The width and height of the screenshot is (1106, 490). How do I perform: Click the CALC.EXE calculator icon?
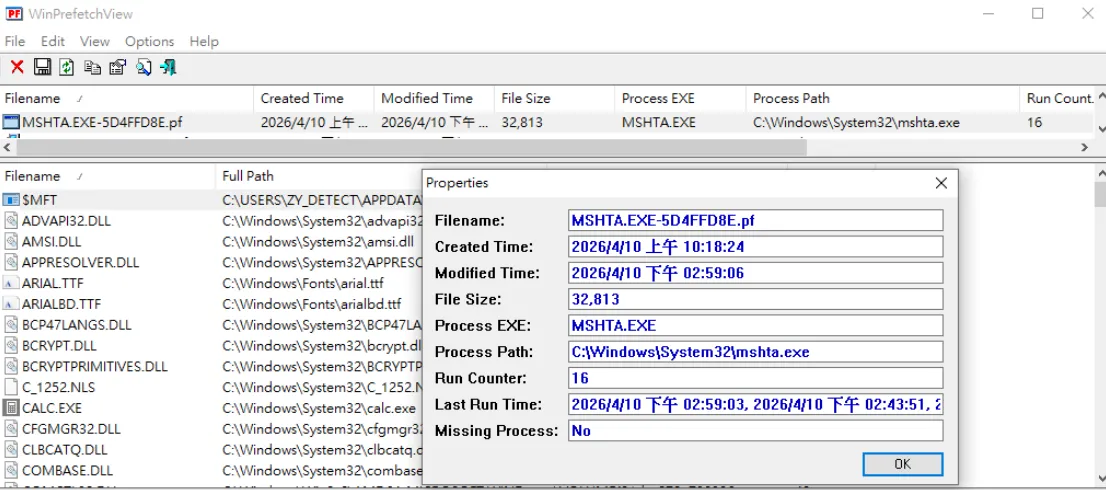[11, 408]
